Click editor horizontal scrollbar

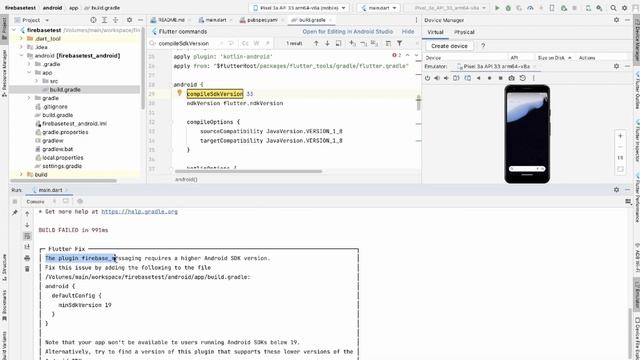point(248,171)
